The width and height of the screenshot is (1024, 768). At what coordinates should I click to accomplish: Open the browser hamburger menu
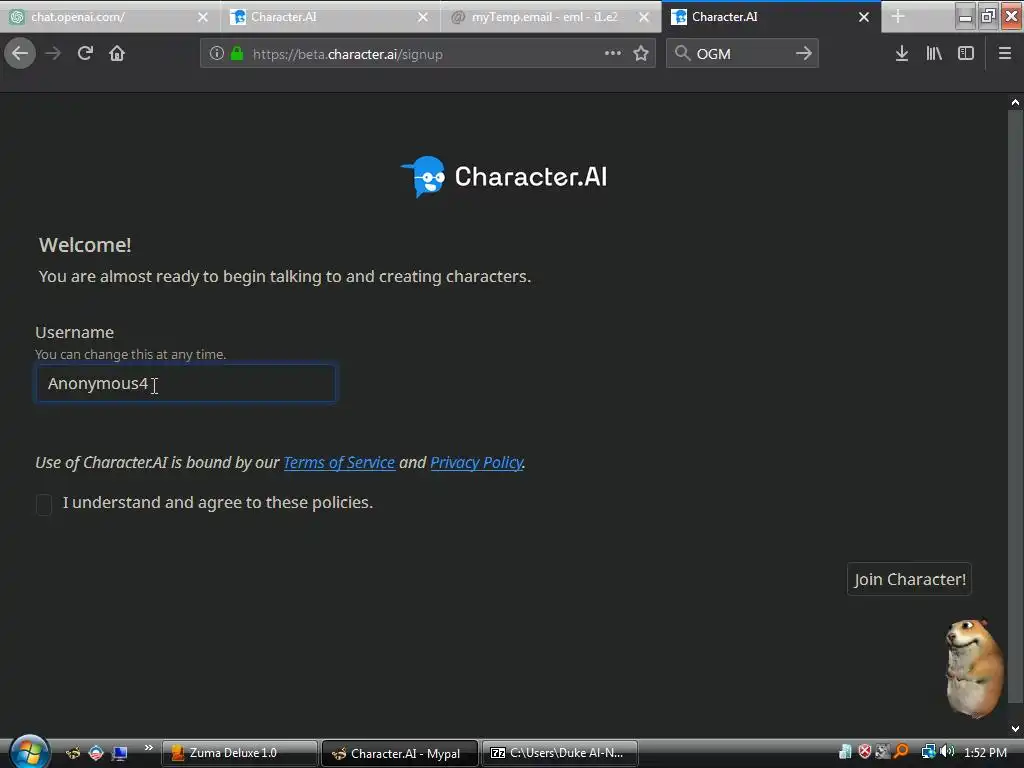(1005, 54)
